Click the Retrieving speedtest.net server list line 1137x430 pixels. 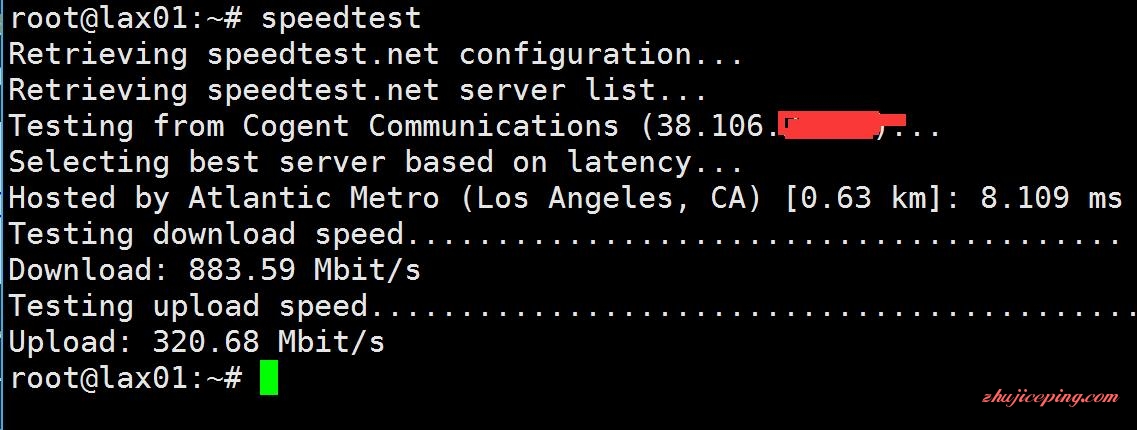click(358, 91)
